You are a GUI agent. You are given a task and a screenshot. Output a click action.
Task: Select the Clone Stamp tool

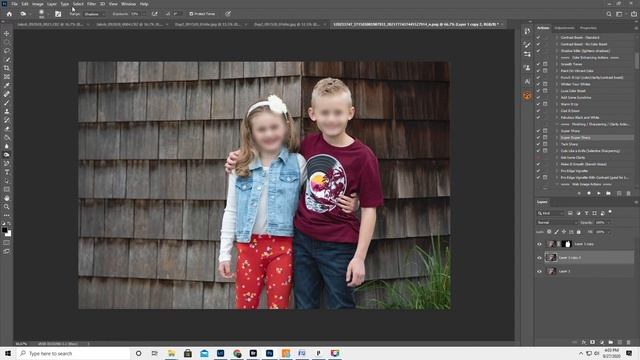tap(7, 111)
